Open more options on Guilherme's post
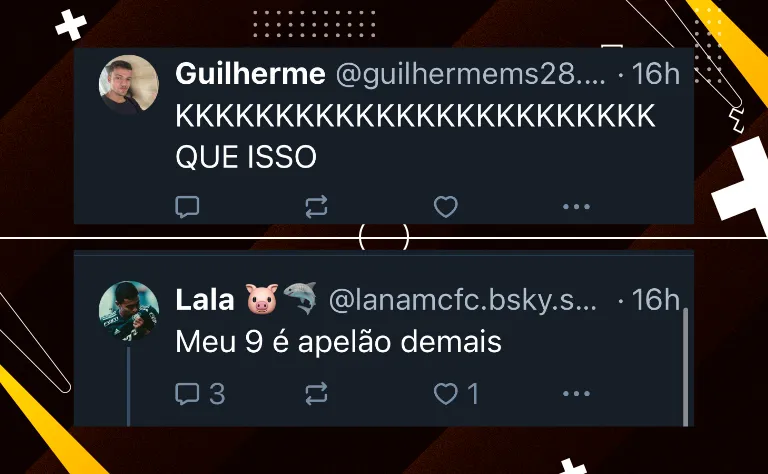 point(576,207)
